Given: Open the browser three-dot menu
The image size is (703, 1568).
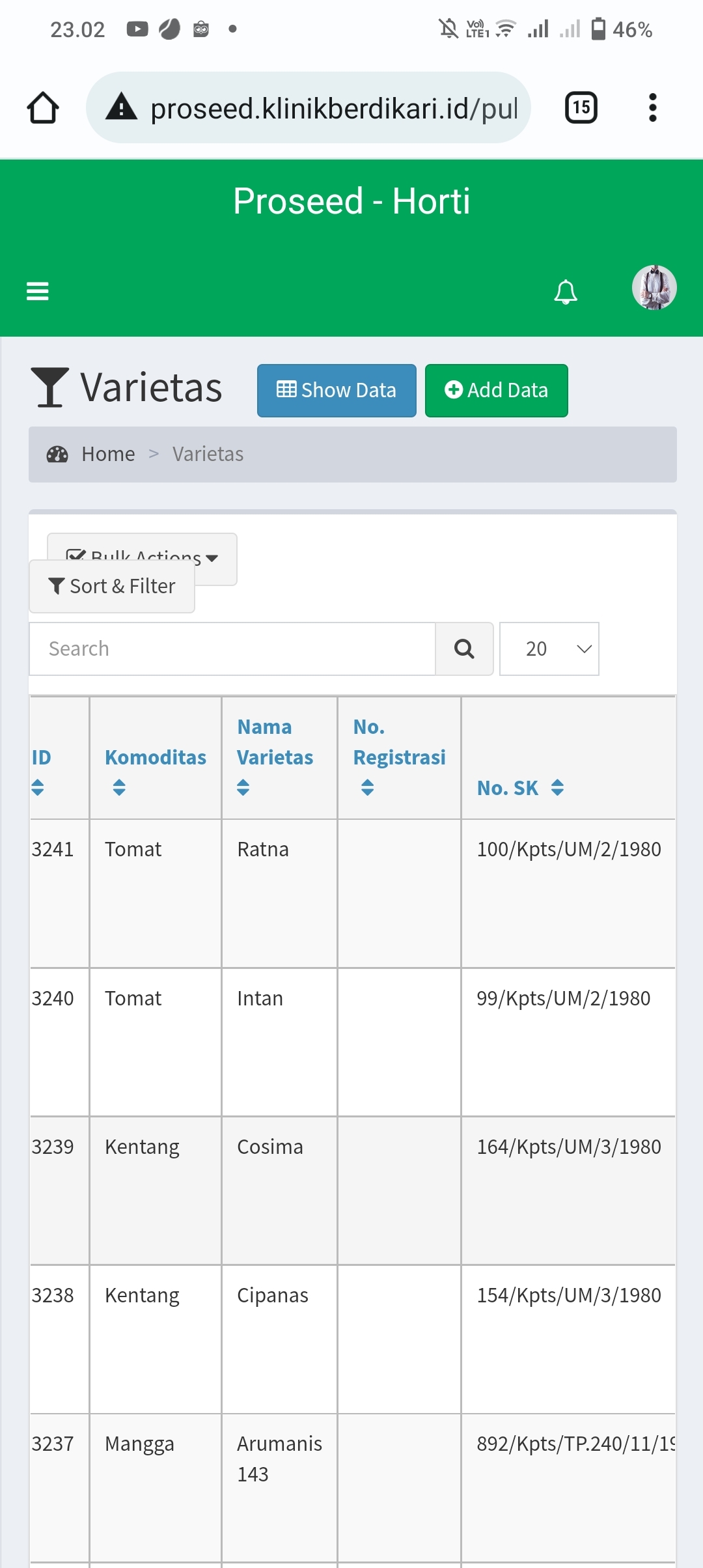Looking at the screenshot, I should point(652,107).
